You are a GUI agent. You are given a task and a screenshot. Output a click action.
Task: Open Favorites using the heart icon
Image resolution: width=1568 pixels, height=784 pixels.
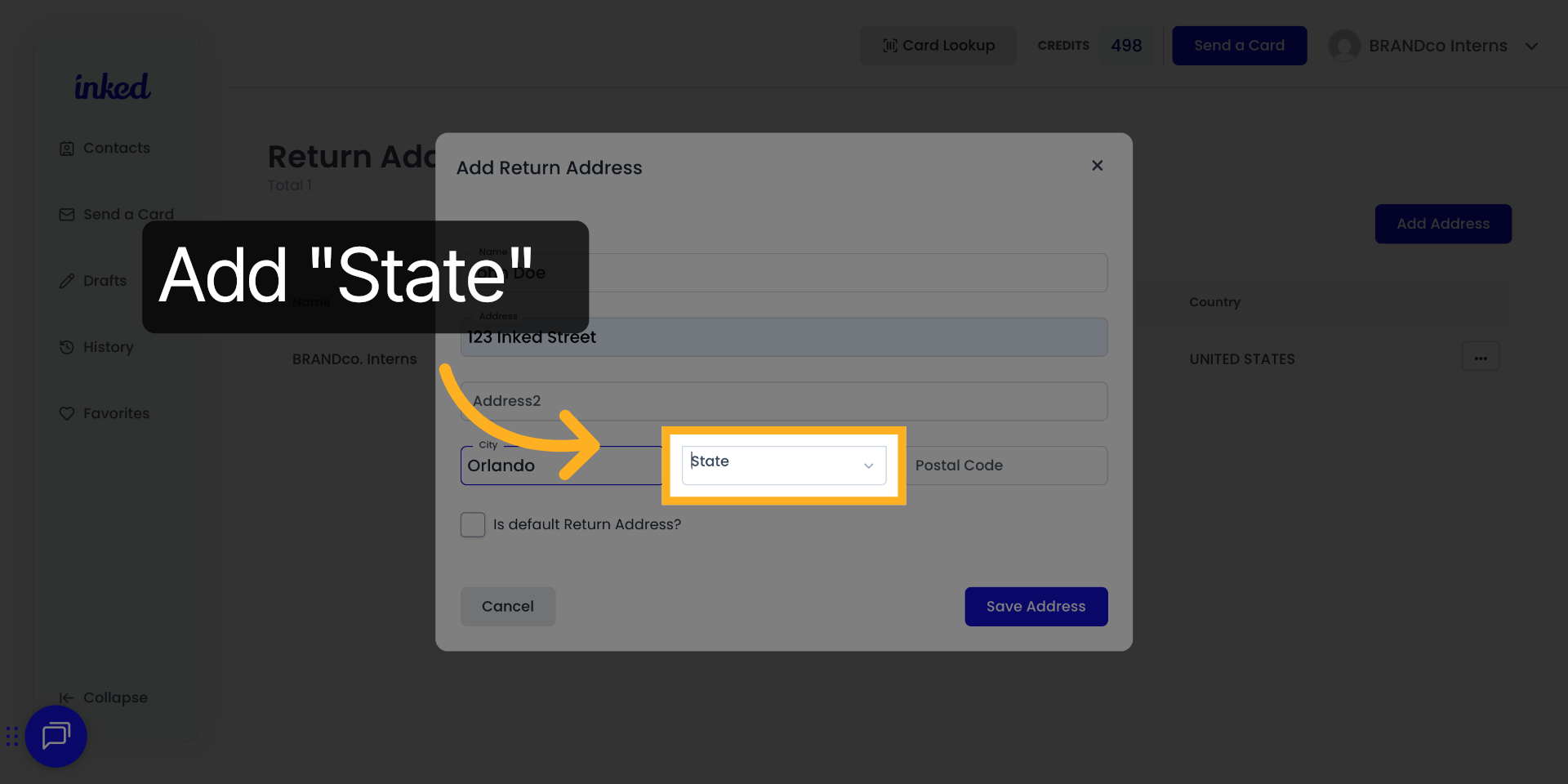pos(67,413)
